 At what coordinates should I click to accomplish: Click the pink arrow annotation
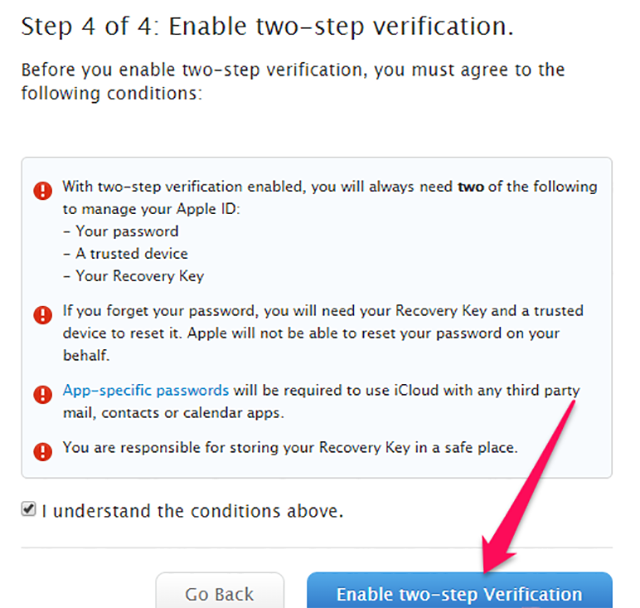[x=529, y=486]
